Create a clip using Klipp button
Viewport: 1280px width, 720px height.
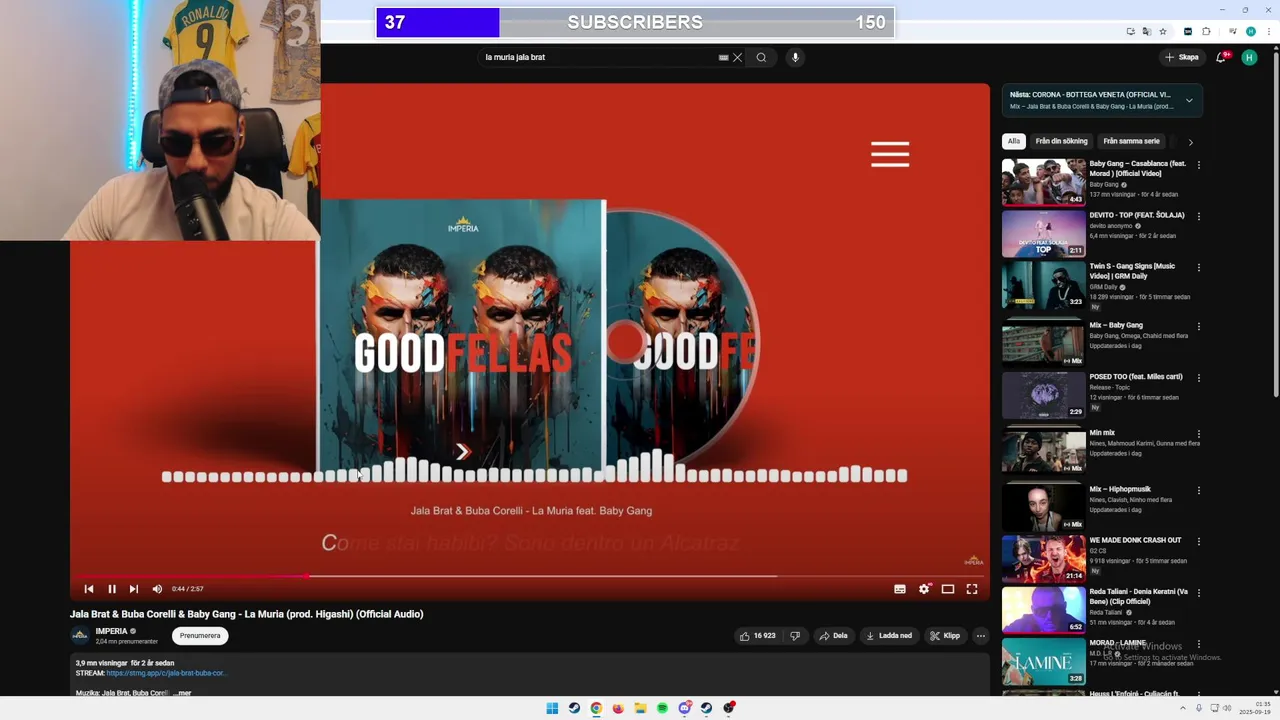click(945, 636)
